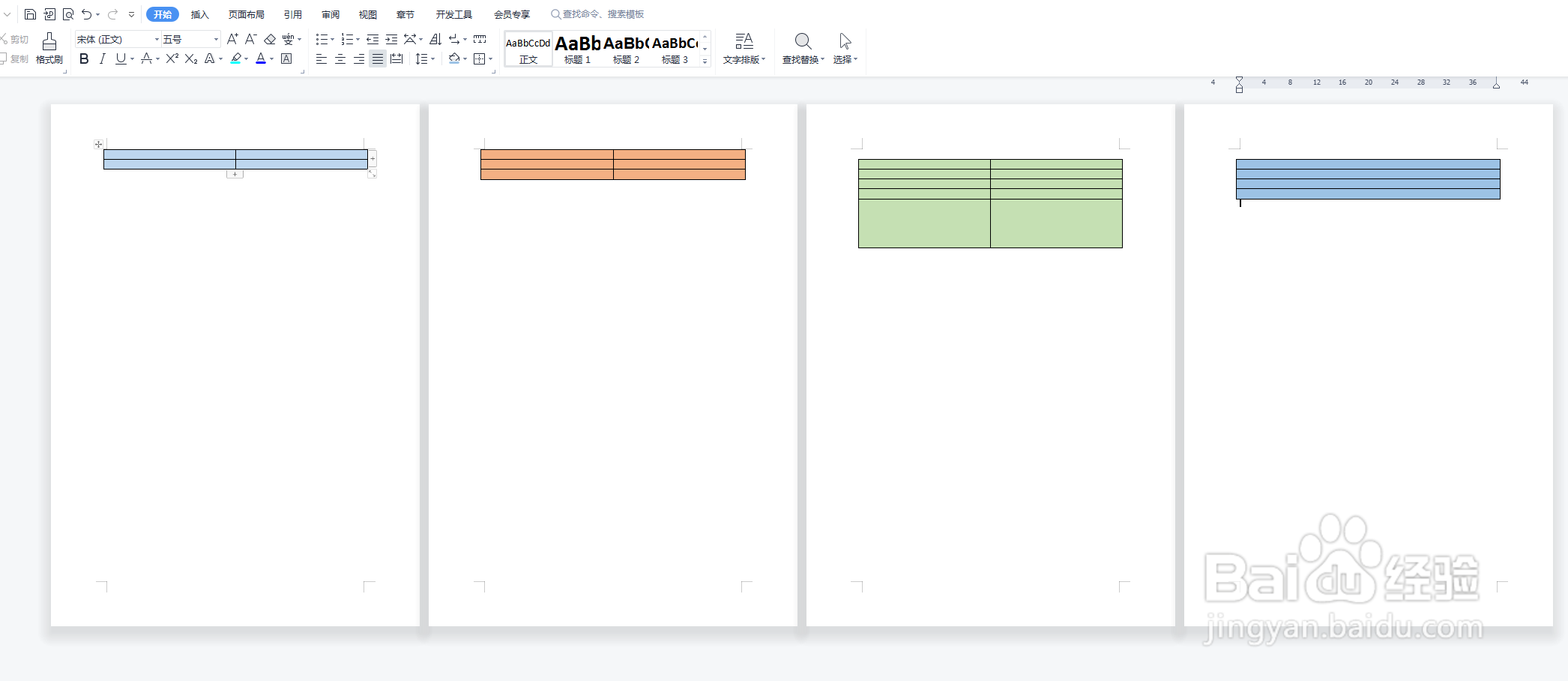
Task: Align text to the right
Action: point(359,58)
